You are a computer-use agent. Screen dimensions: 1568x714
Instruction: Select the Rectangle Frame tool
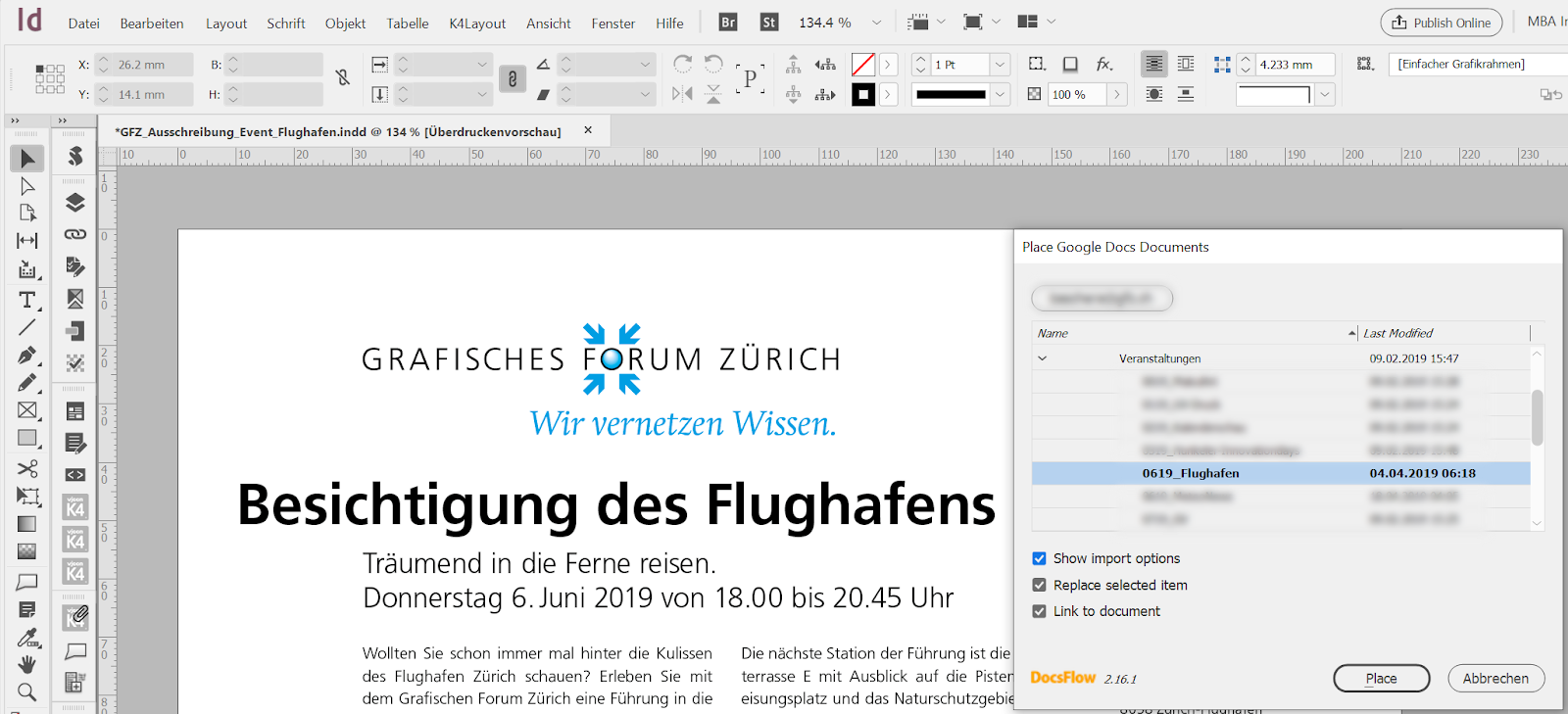[27, 410]
